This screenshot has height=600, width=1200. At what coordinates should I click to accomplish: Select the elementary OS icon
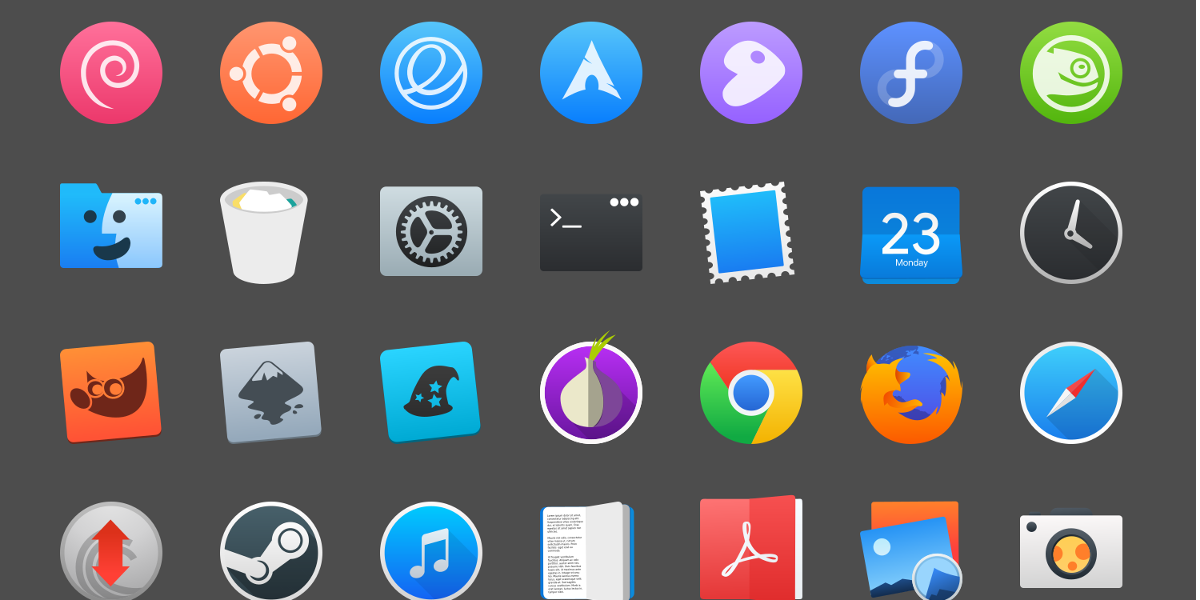coord(431,73)
